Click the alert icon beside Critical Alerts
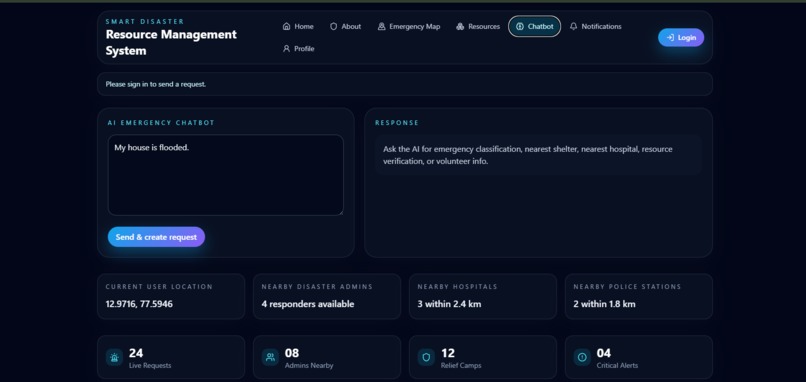 tap(582, 357)
